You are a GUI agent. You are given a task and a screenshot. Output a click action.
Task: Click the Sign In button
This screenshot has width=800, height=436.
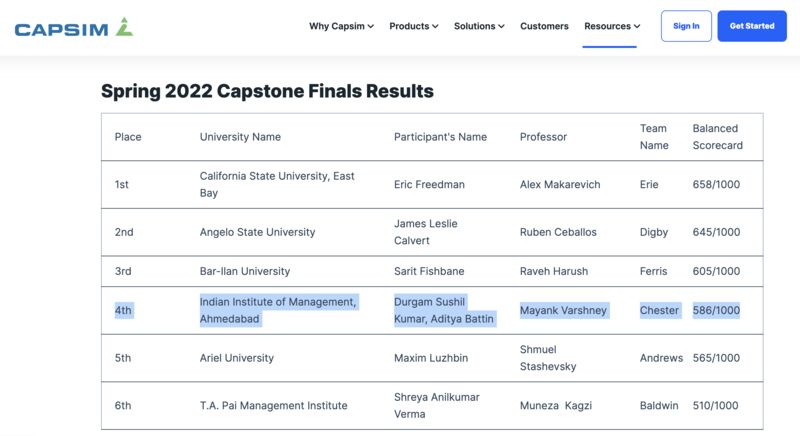tap(686, 26)
